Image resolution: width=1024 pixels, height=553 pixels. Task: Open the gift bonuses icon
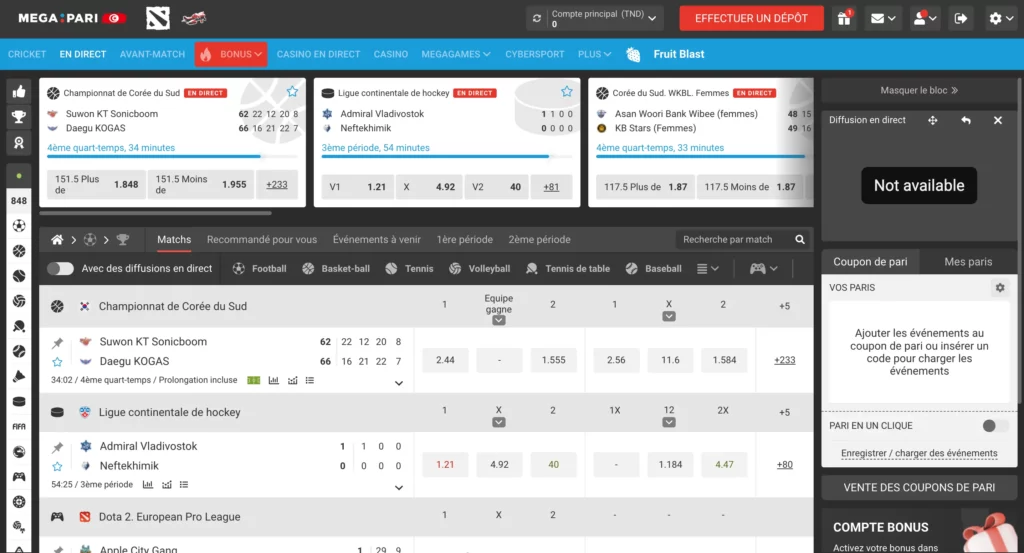tap(844, 18)
